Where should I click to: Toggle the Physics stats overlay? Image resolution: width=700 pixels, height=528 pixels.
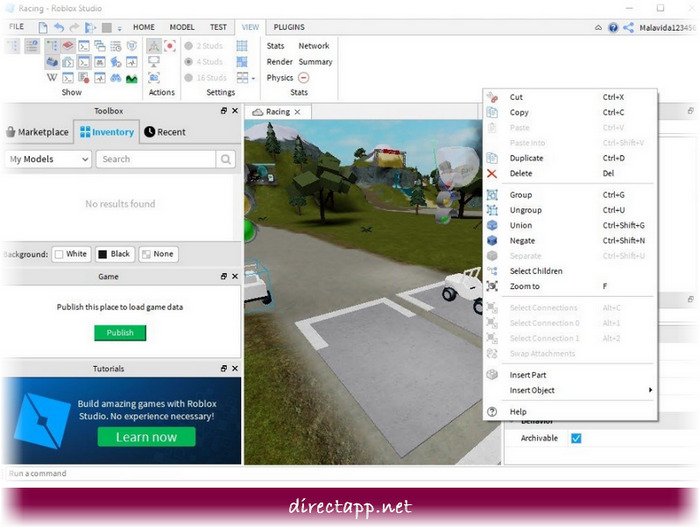coord(280,78)
